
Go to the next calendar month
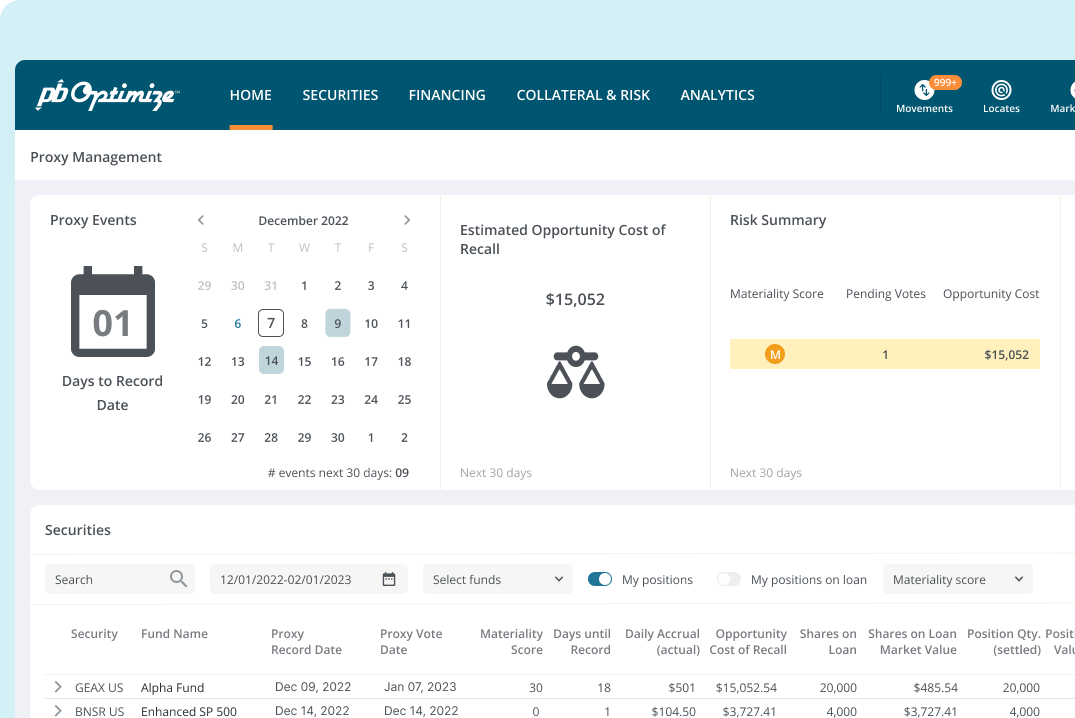pos(406,220)
